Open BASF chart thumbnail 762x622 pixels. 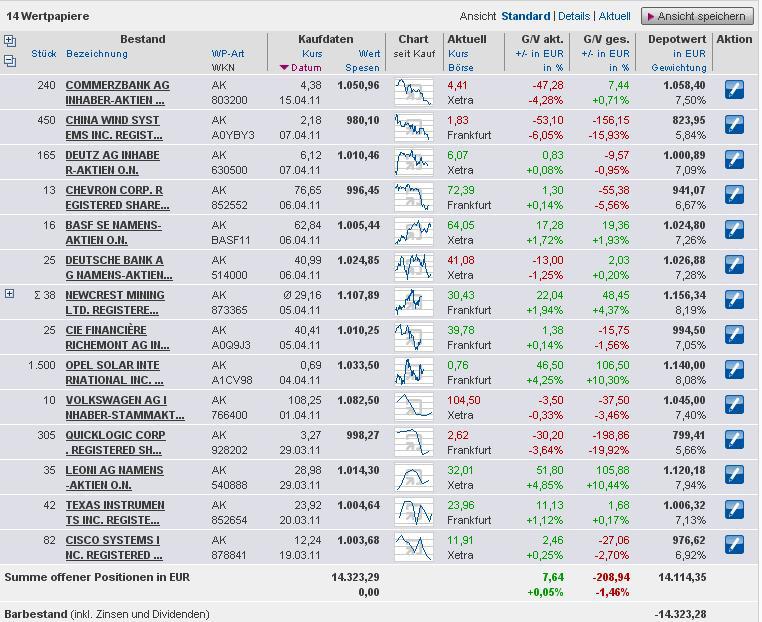(414, 232)
